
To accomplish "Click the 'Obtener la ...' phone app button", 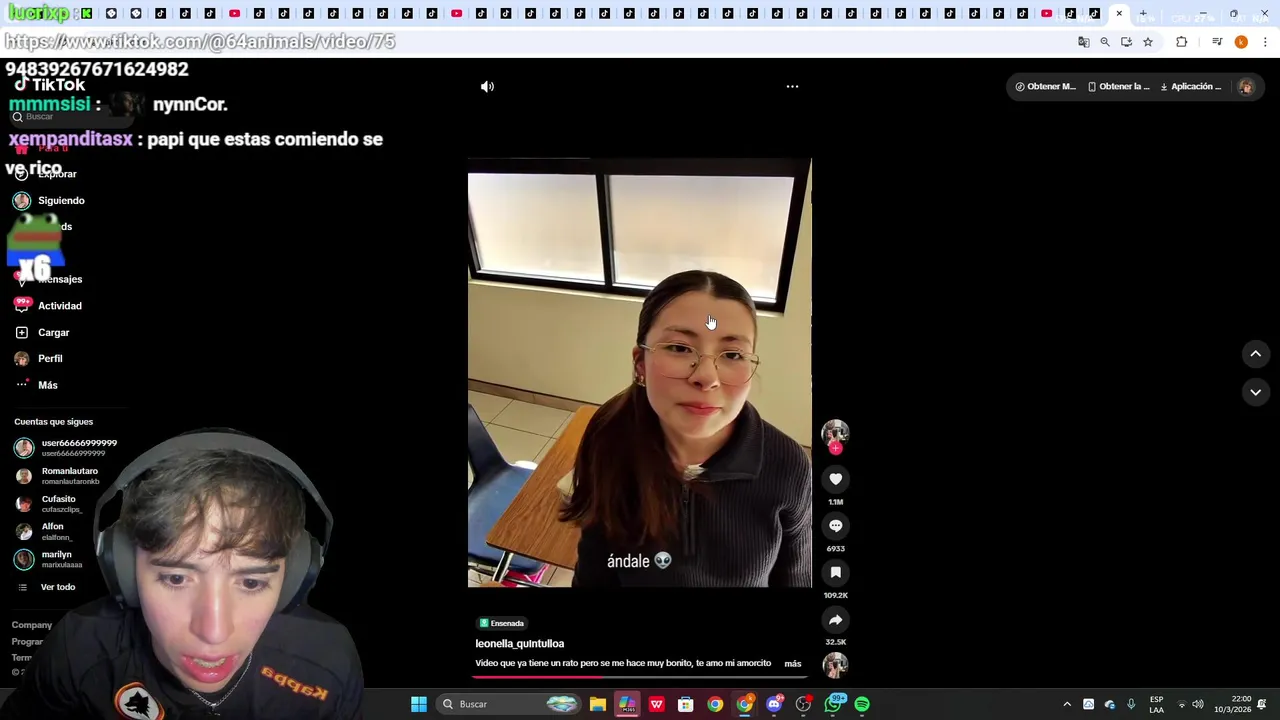I will (1119, 87).
